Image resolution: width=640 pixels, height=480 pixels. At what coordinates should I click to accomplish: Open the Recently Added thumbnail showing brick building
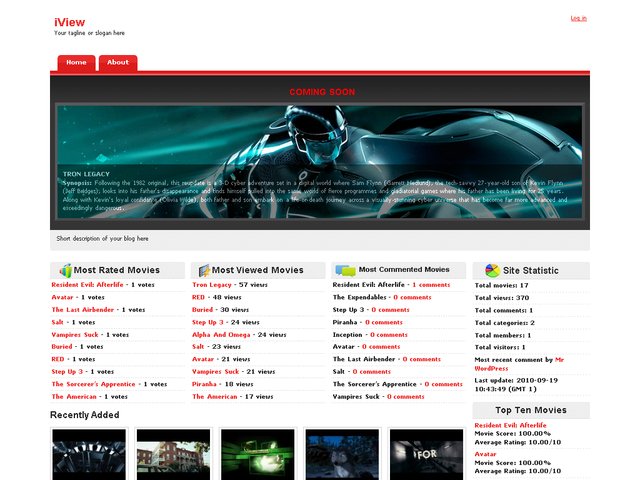point(173,454)
